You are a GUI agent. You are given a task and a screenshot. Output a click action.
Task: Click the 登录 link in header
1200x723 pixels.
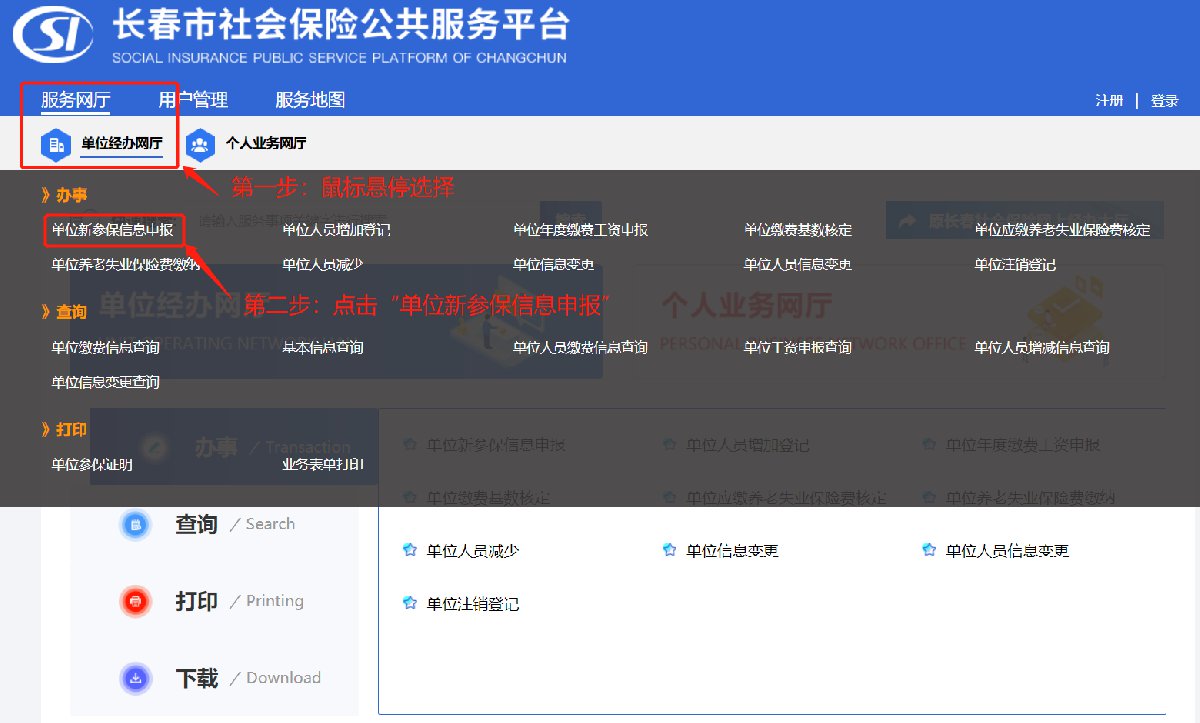coord(1164,101)
